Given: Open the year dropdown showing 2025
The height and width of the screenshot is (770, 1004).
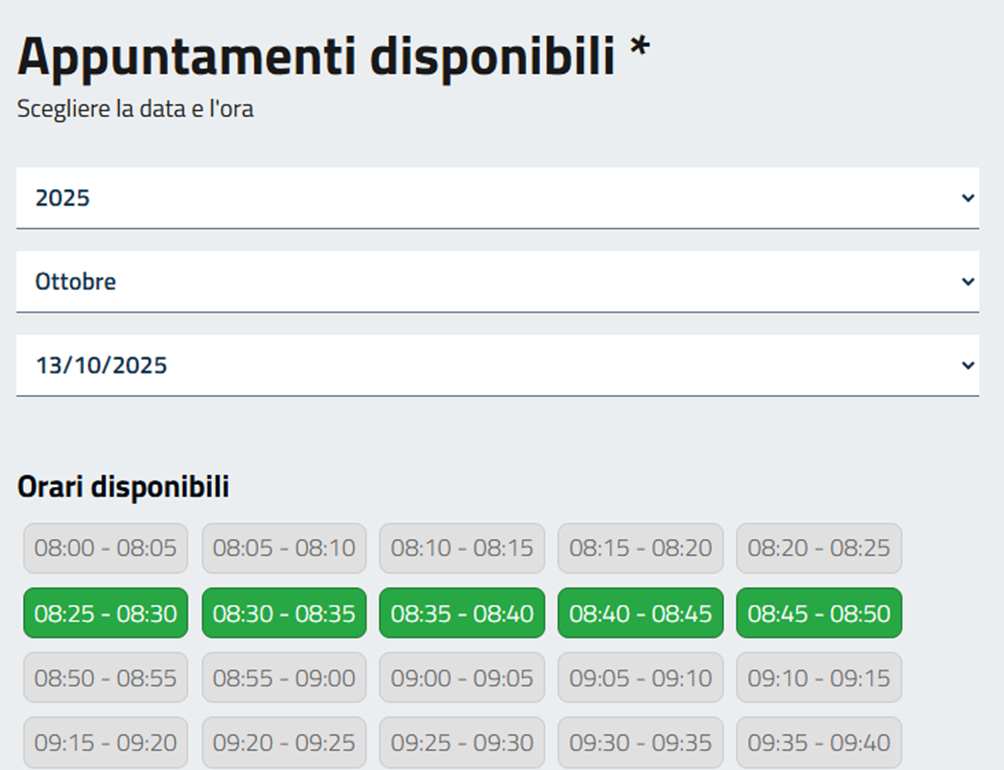Looking at the screenshot, I should click(497, 198).
